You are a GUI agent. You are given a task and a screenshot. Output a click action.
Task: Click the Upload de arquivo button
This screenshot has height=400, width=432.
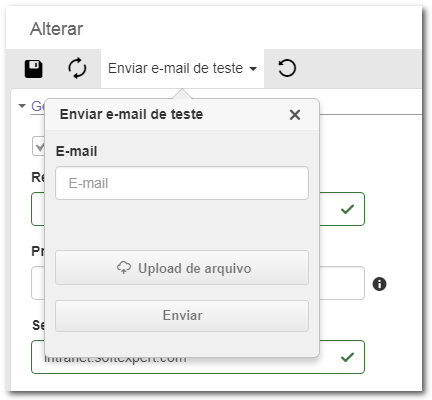click(182, 268)
